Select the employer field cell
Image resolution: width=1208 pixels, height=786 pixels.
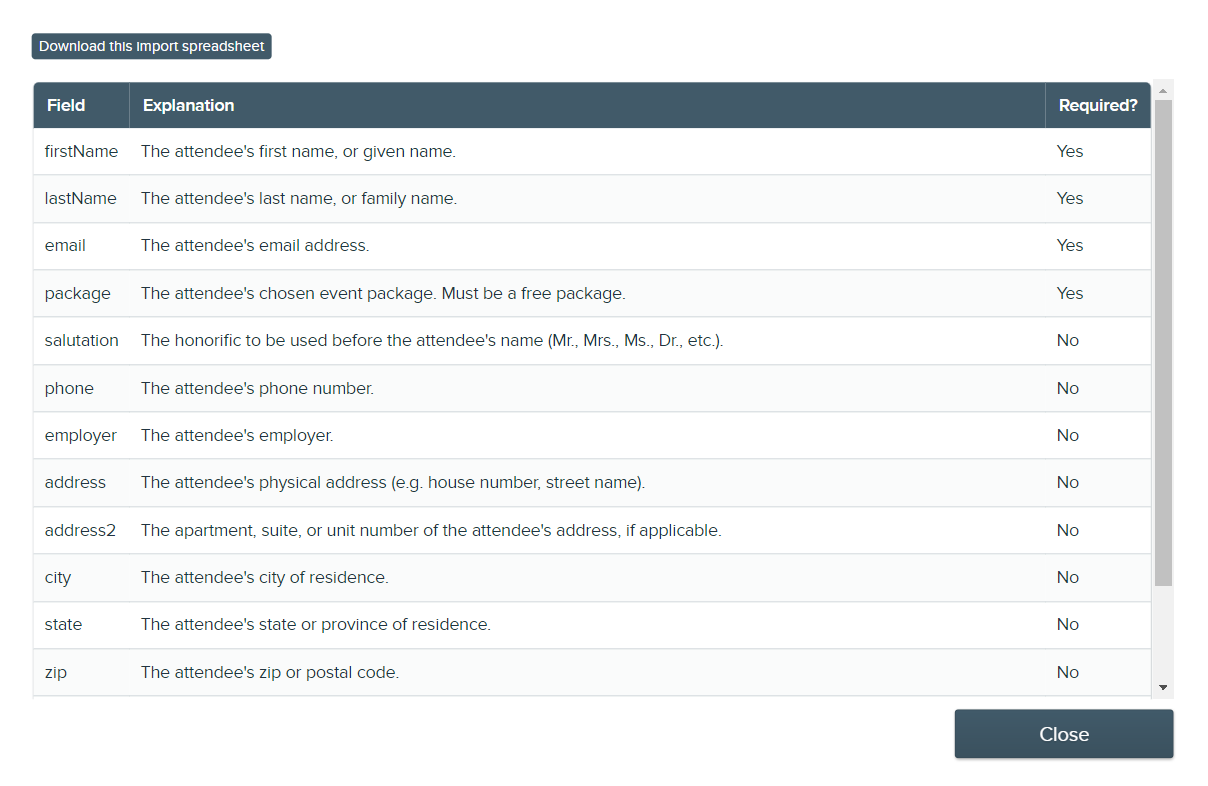[x=81, y=436]
